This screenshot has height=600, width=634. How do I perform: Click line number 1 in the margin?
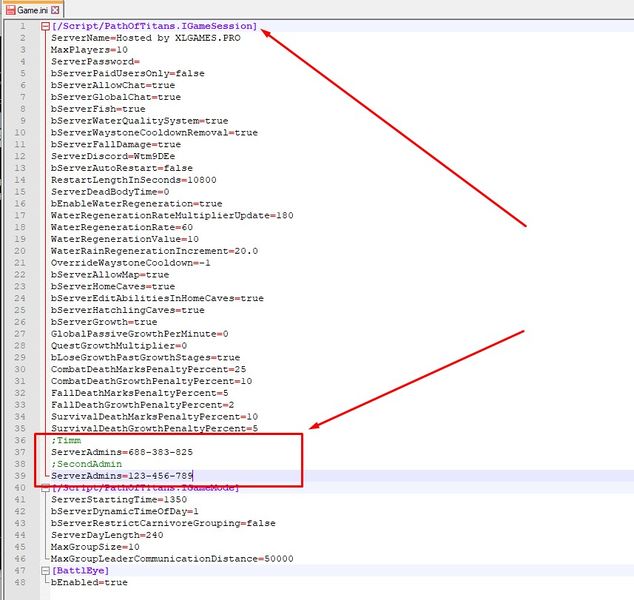[21, 26]
